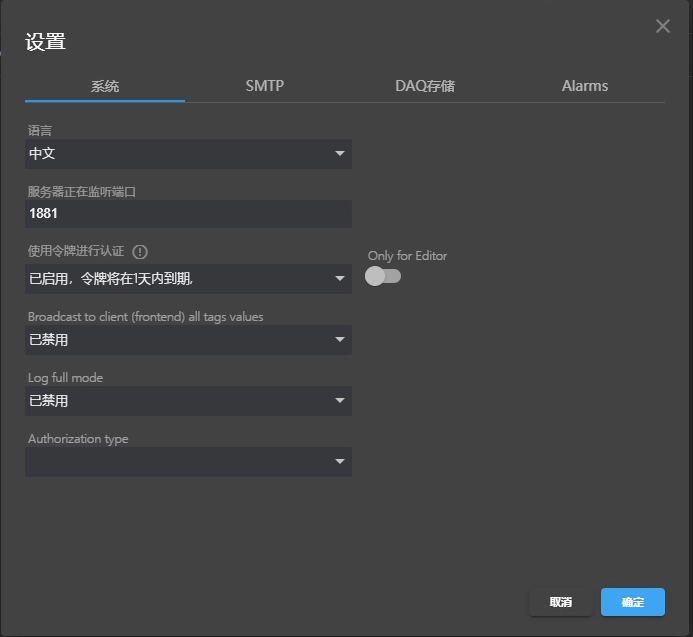The width and height of the screenshot is (693, 637).
Task: Confirm settings with the 确定 button
Action: point(632,602)
